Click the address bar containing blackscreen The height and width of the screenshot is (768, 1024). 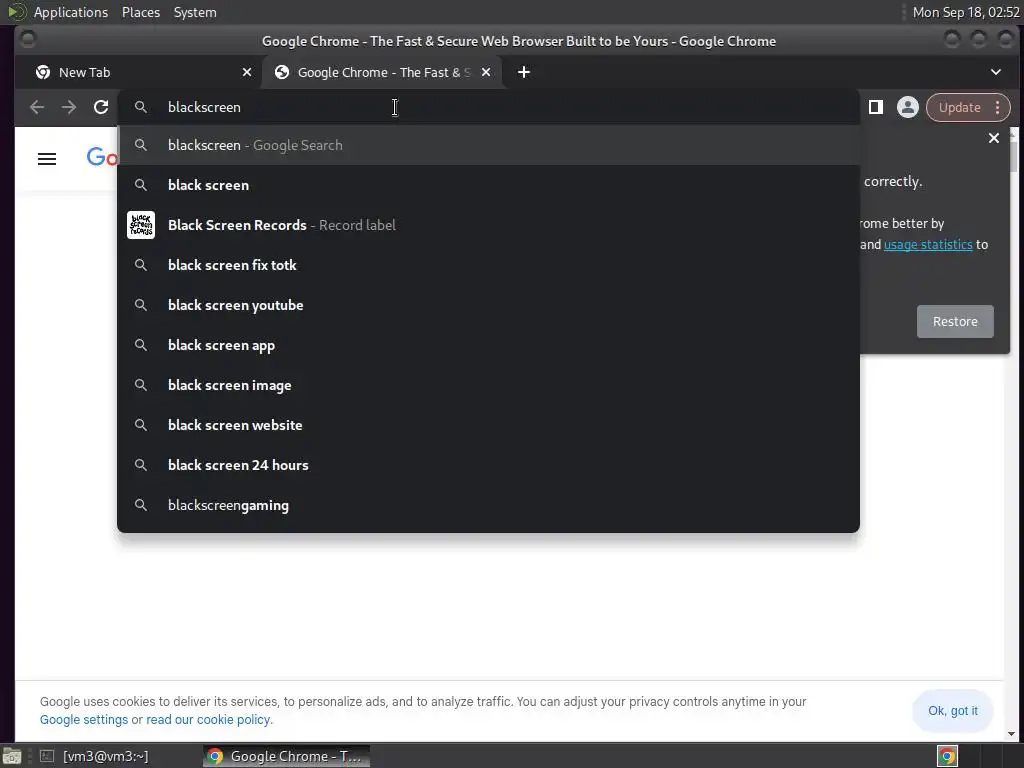click(x=488, y=107)
